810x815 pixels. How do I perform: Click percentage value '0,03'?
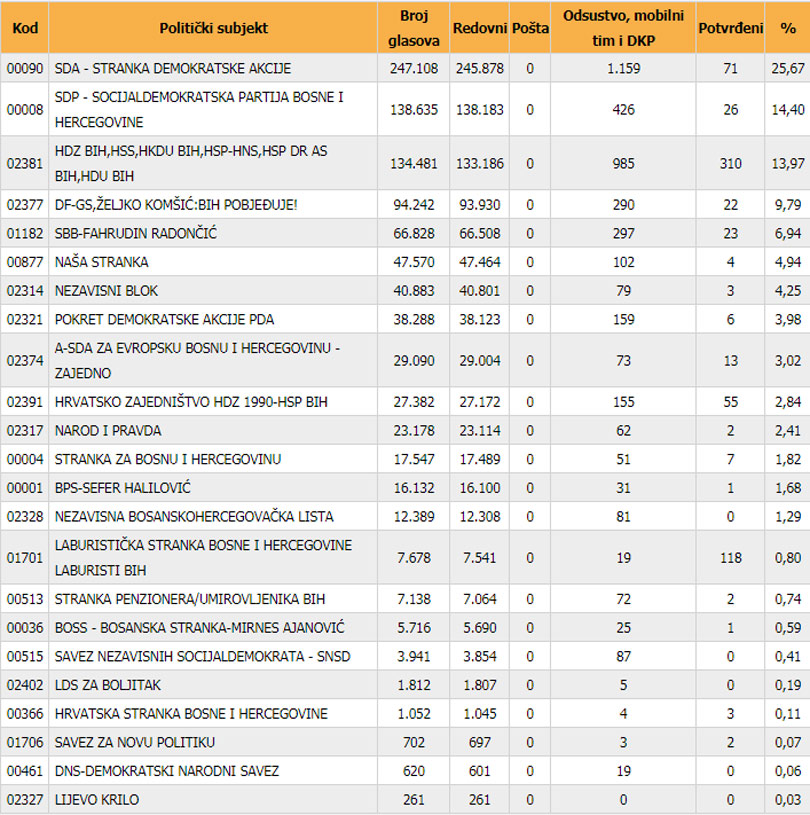[788, 798]
